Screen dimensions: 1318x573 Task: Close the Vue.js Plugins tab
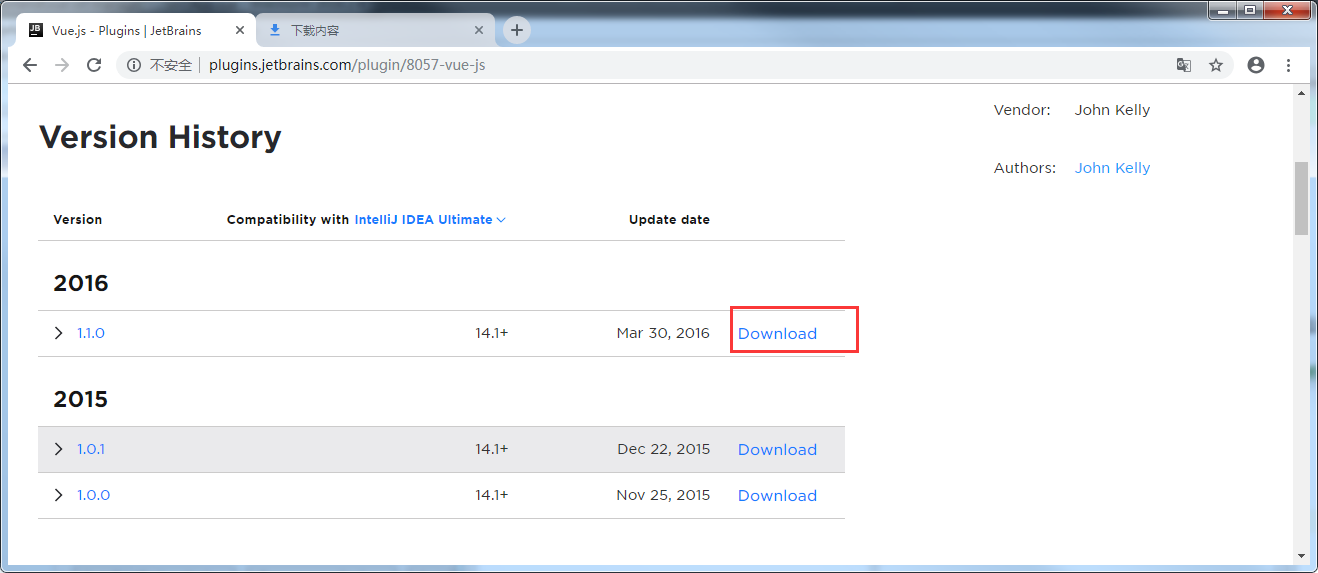pyautogui.click(x=240, y=30)
